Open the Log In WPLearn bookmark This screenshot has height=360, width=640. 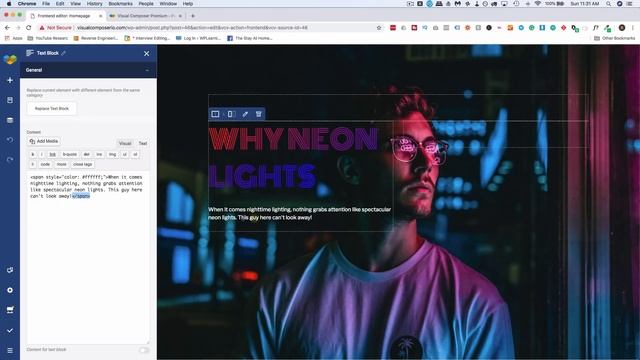[x=198, y=38]
